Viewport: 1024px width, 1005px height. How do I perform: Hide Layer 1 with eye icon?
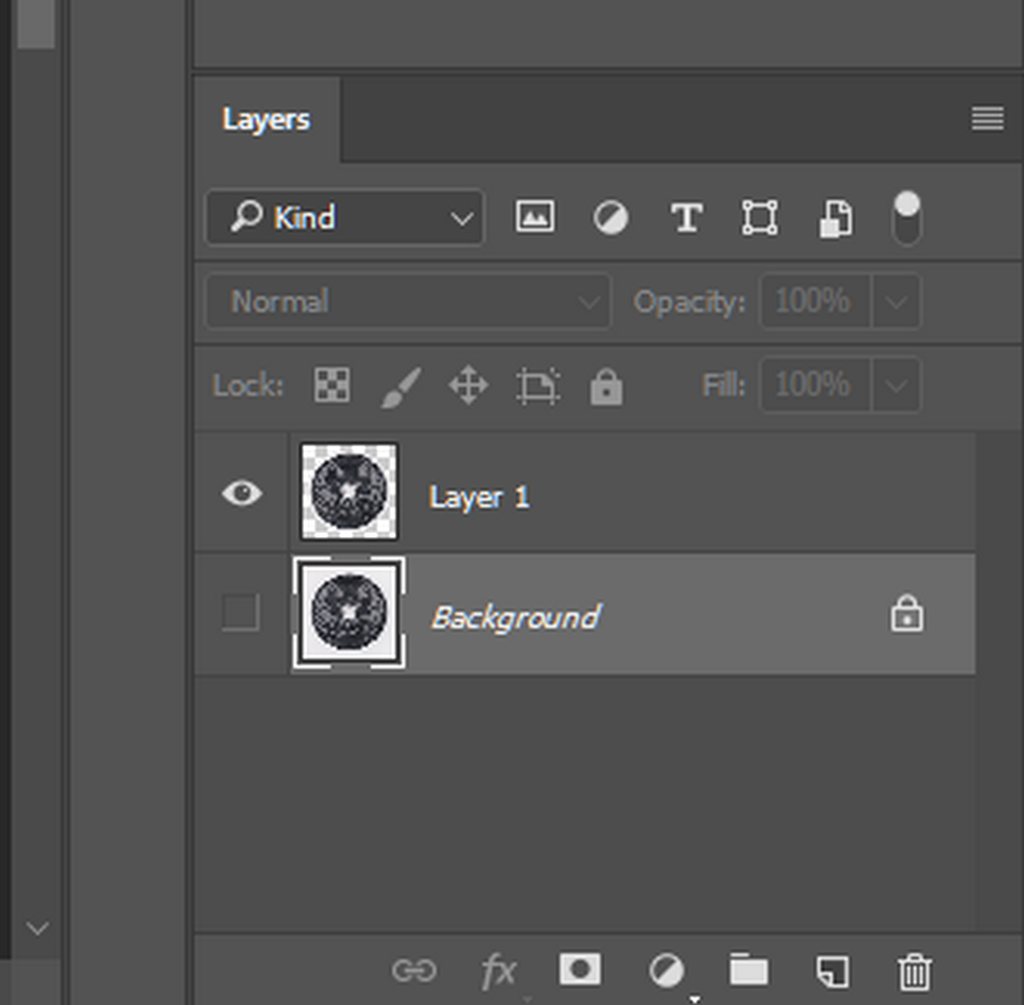pyautogui.click(x=242, y=493)
